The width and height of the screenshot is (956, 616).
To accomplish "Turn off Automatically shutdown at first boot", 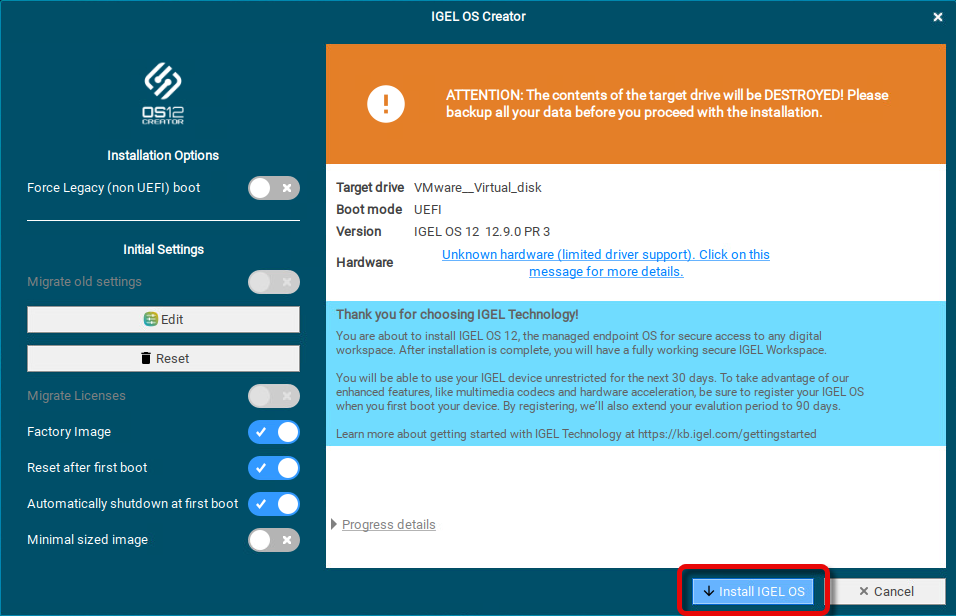I will click(x=274, y=504).
